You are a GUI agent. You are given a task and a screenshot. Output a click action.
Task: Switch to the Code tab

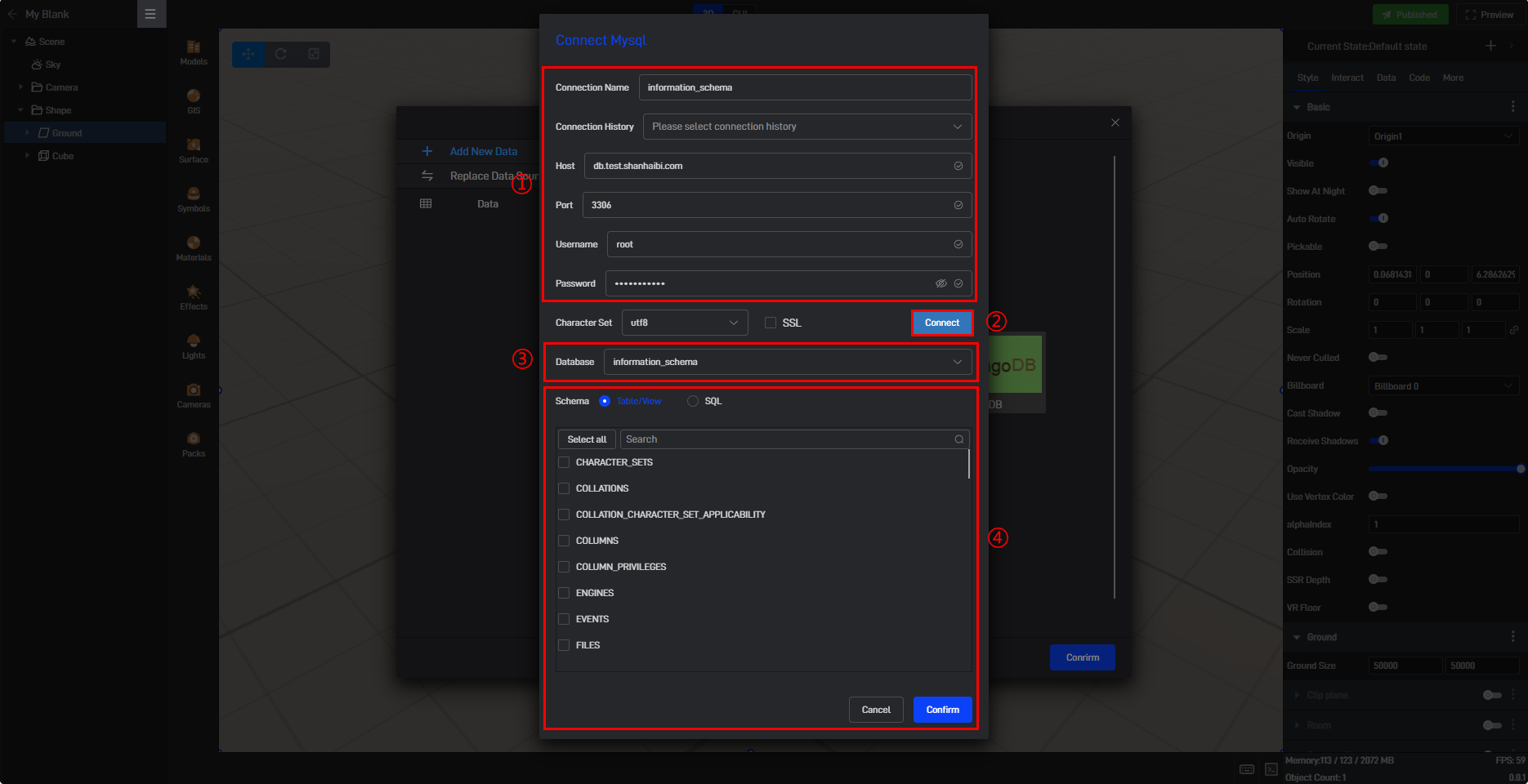(x=1419, y=78)
